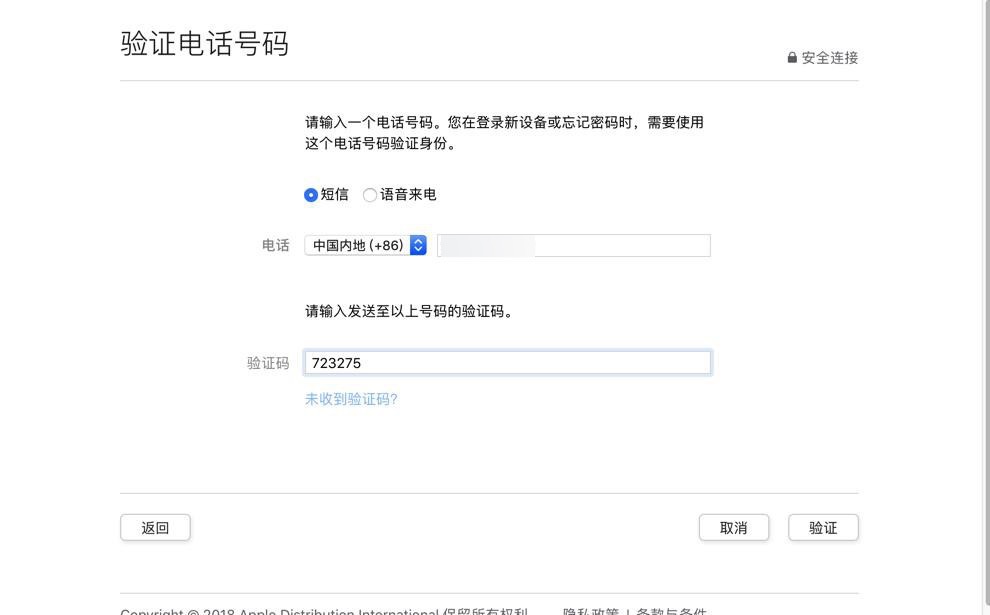Click the vertical scrollbar at the window edge

(985, 300)
